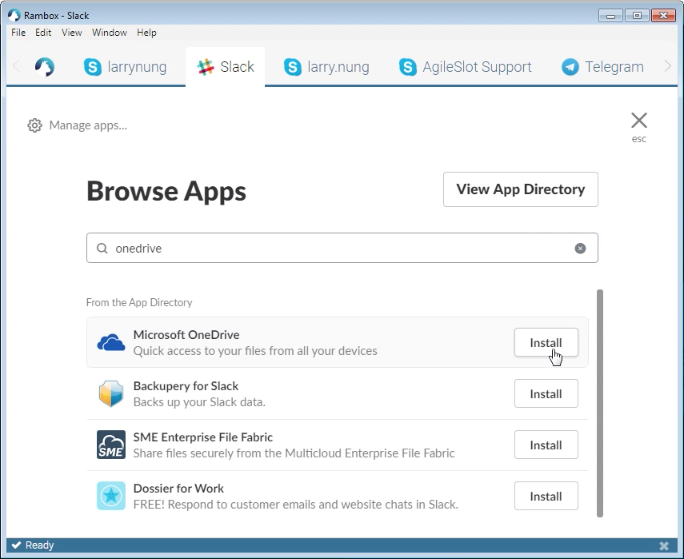
Task: Close the Browse Apps dialog with X
Action: pyautogui.click(x=639, y=120)
